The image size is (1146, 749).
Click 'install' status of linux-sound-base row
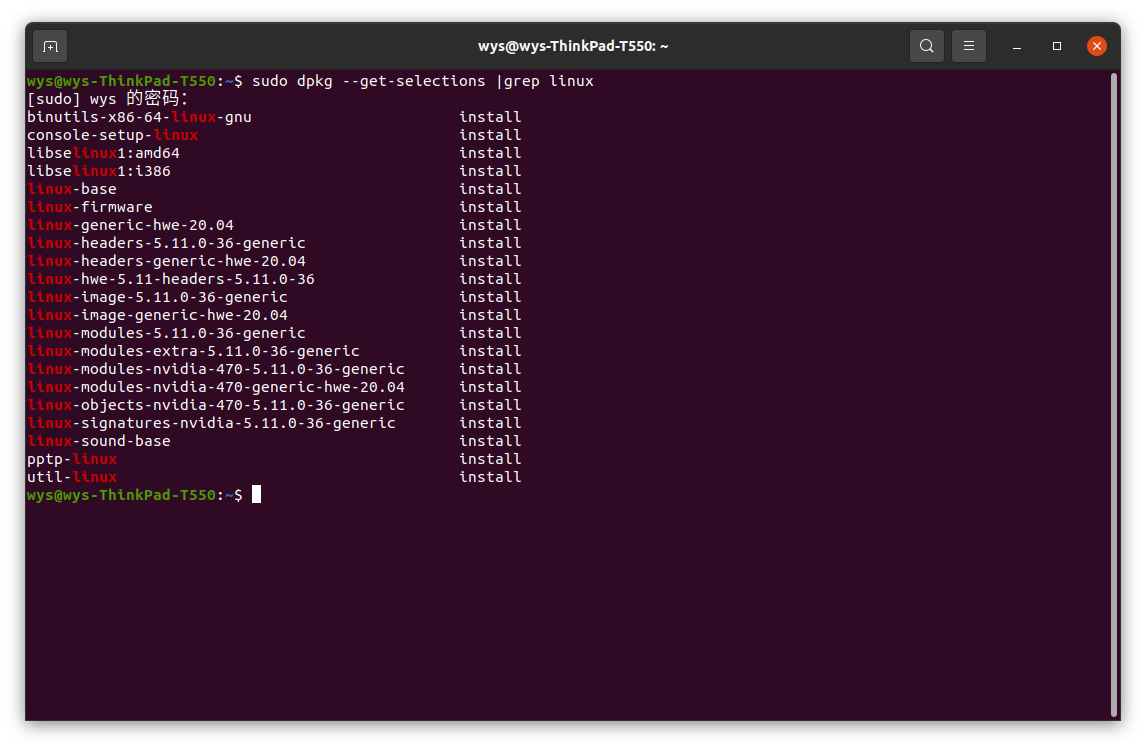(x=490, y=441)
